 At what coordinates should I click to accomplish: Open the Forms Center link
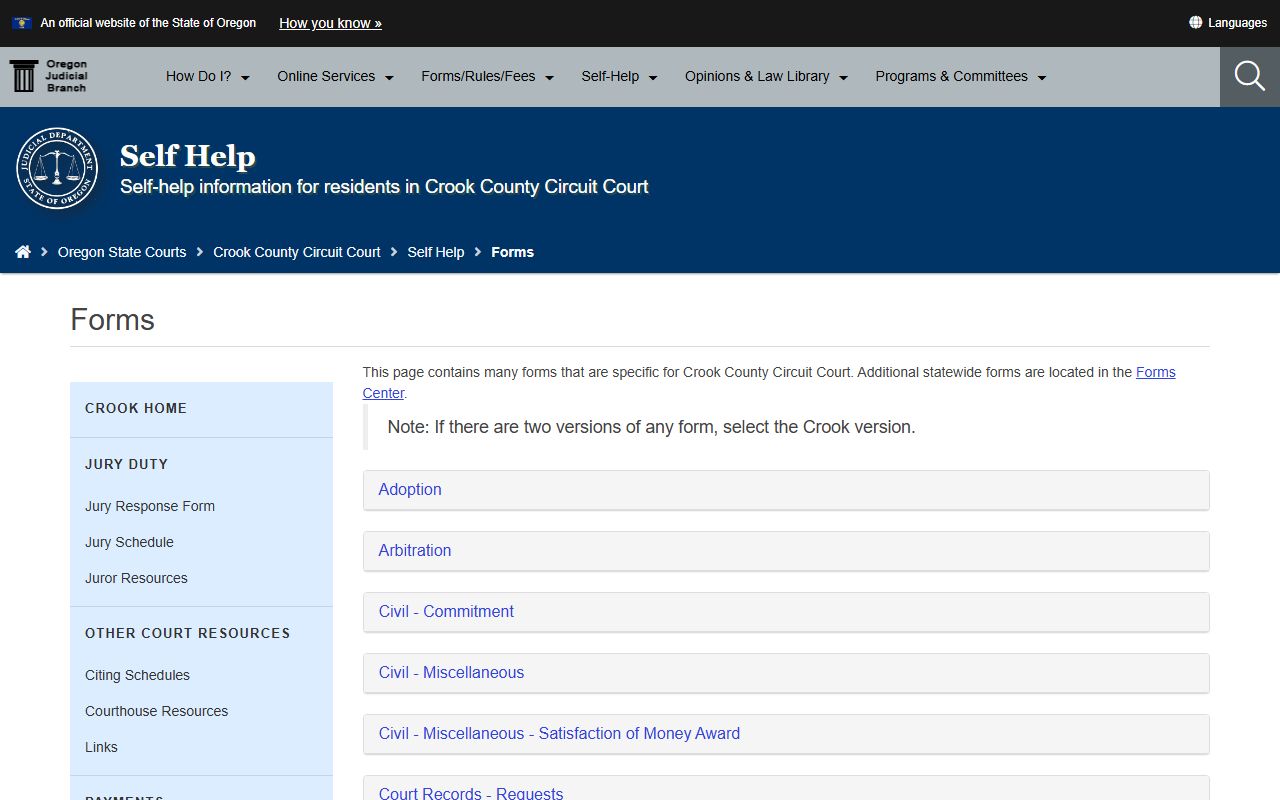click(1155, 372)
